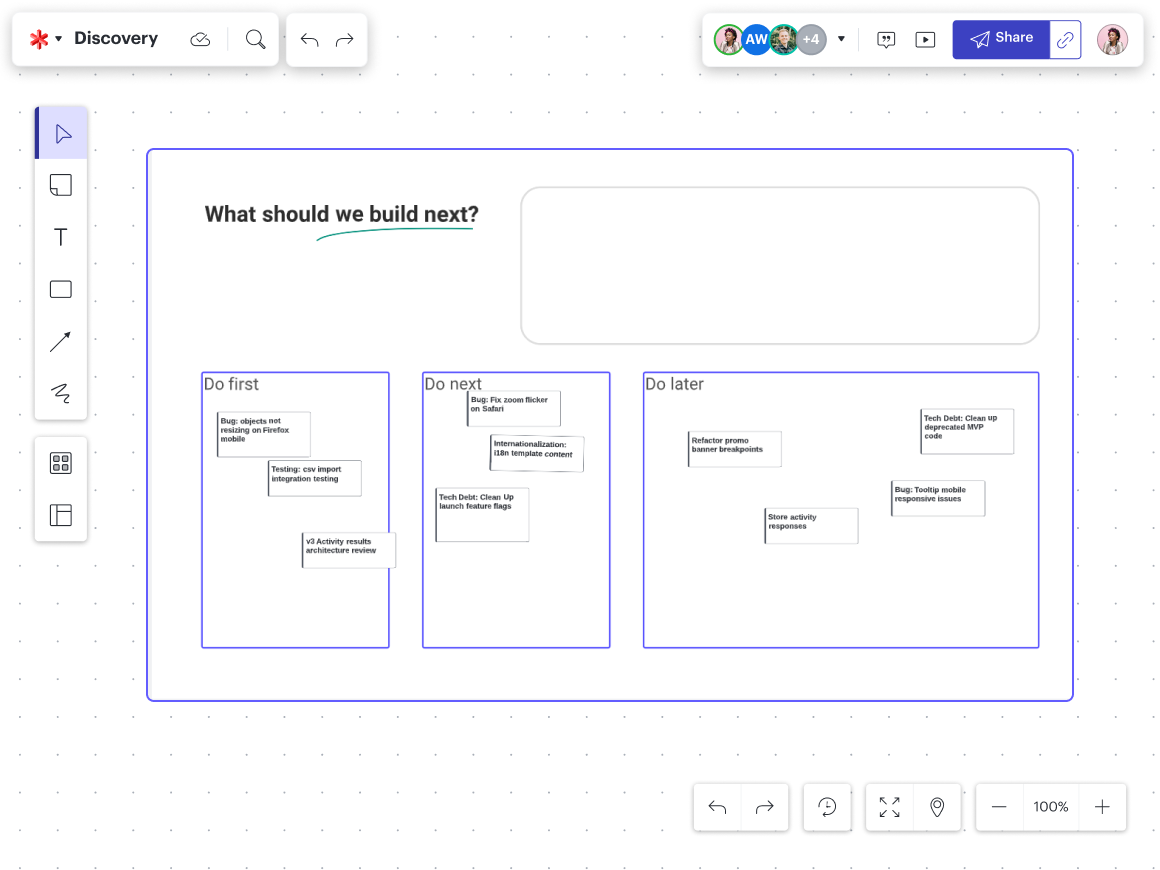Zoom out with the minus button
Screen dimensions: 1160x870
coord(999,807)
